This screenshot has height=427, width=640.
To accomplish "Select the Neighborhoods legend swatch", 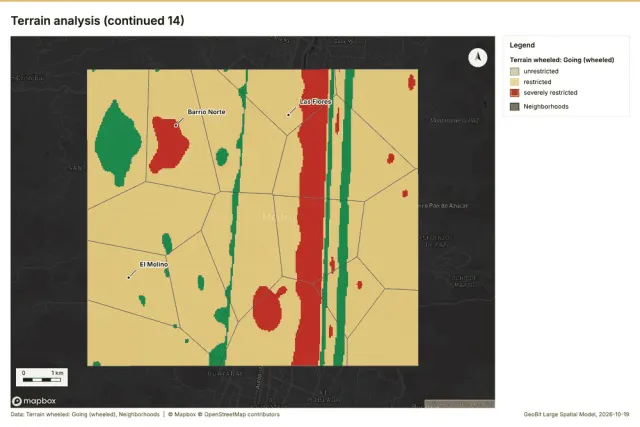I will click(x=514, y=107).
